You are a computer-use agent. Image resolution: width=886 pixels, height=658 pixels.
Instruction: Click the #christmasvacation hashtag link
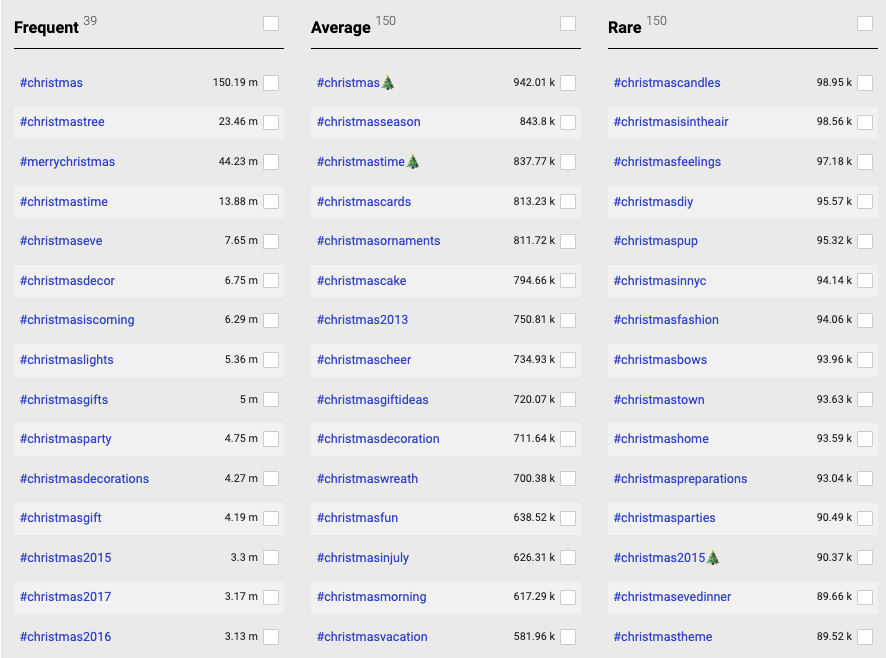(x=372, y=637)
